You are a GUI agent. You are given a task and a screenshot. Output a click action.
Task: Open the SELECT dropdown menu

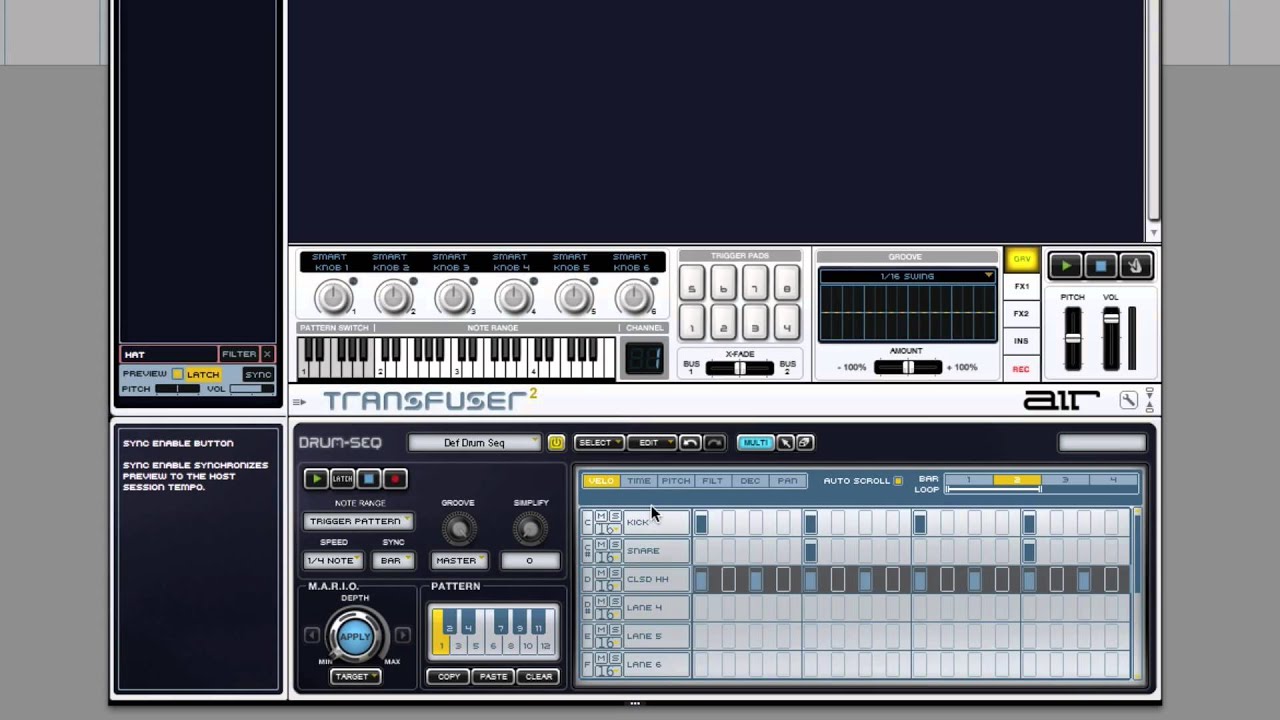(x=598, y=443)
